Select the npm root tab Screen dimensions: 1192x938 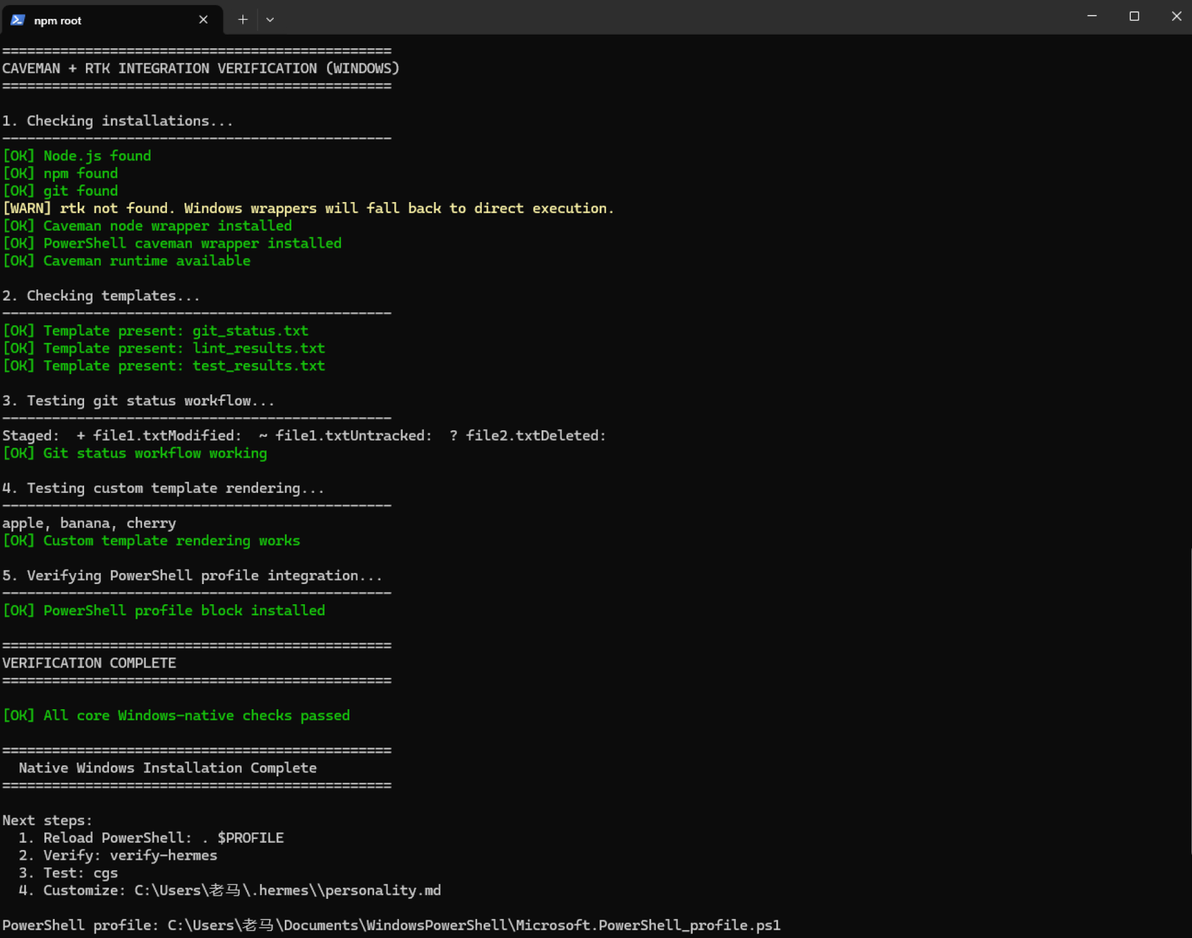click(x=112, y=20)
